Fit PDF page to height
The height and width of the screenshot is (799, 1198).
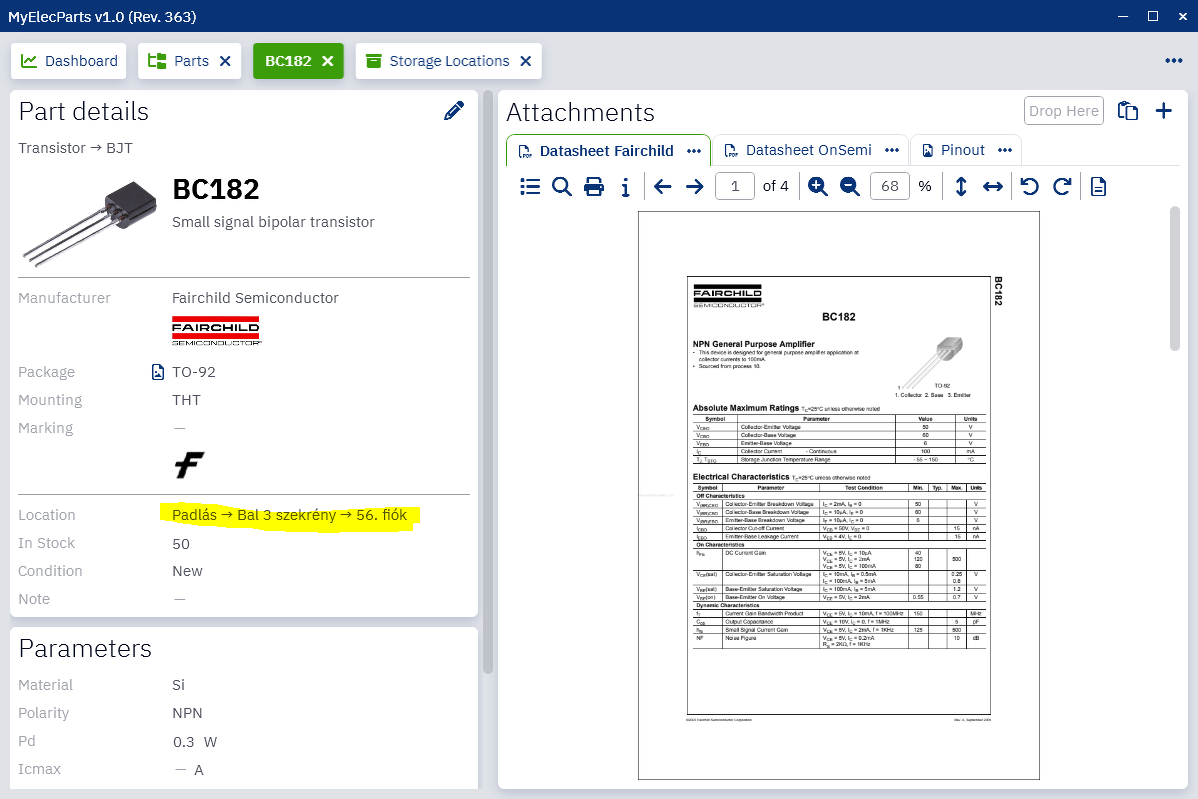(x=960, y=186)
